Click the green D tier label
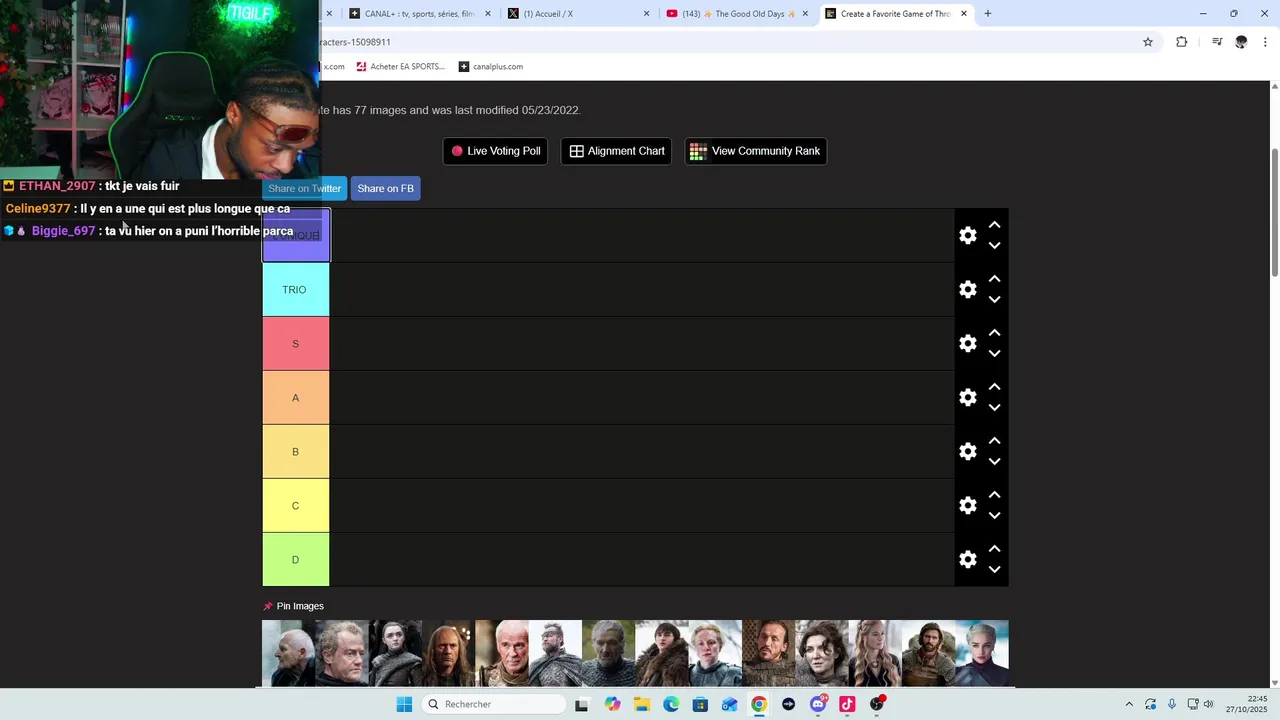The height and width of the screenshot is (720, 1280). pos(295,560)
